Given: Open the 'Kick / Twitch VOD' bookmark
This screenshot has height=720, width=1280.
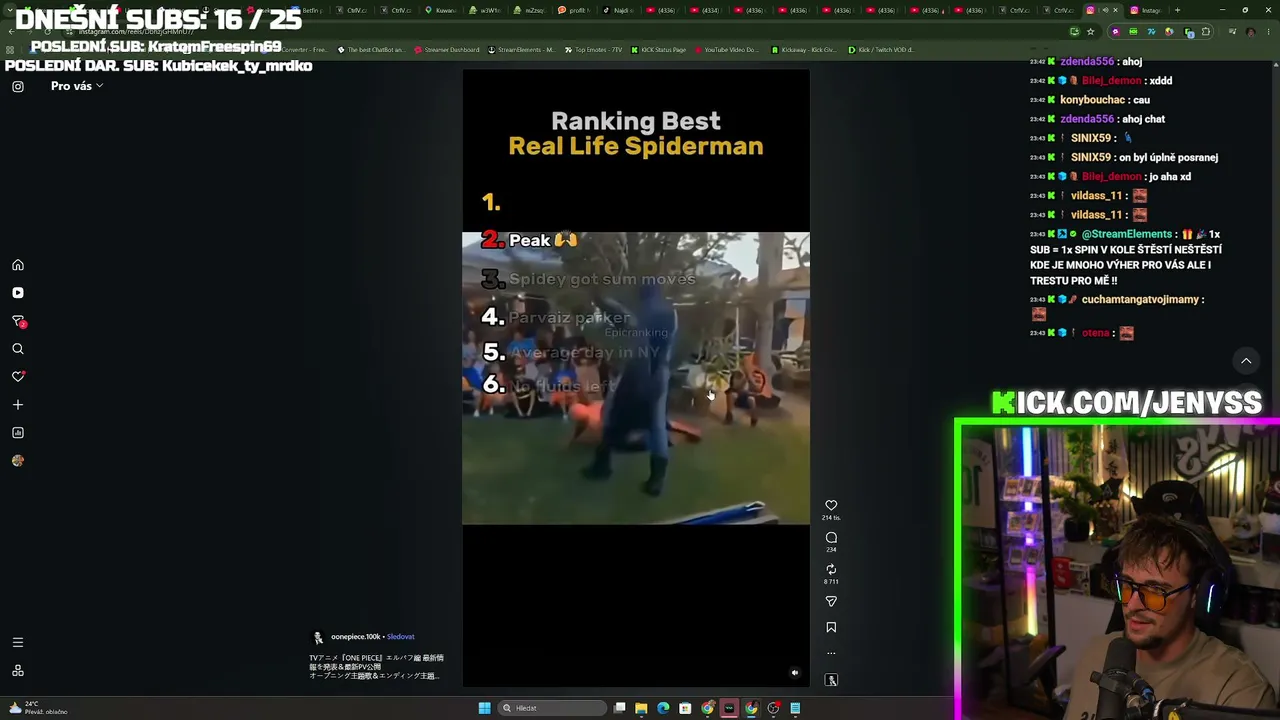Looking at the screenshot, I should (880, 50).
